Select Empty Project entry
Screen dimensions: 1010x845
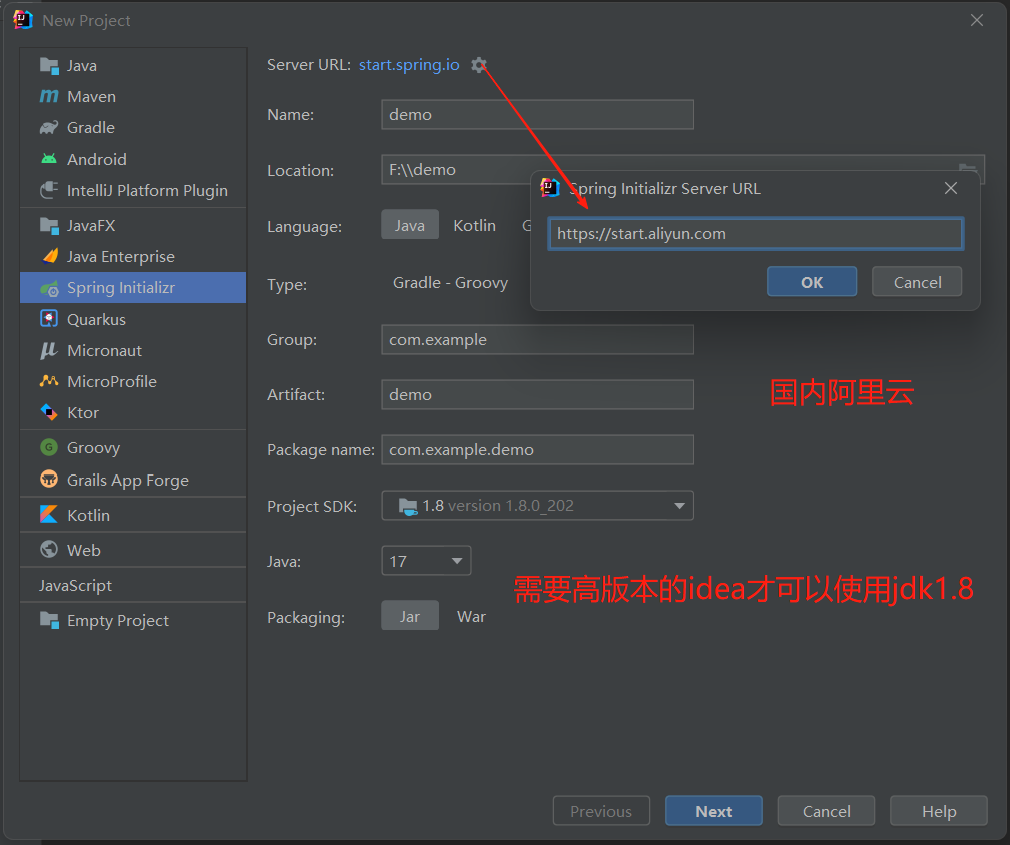(133, 620)
